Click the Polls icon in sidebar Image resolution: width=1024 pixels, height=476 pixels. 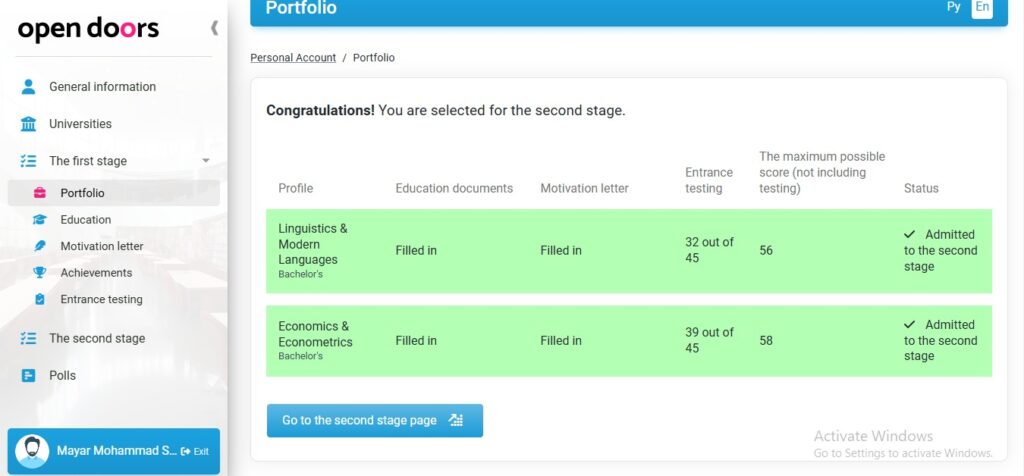click(x=28, y=375)
